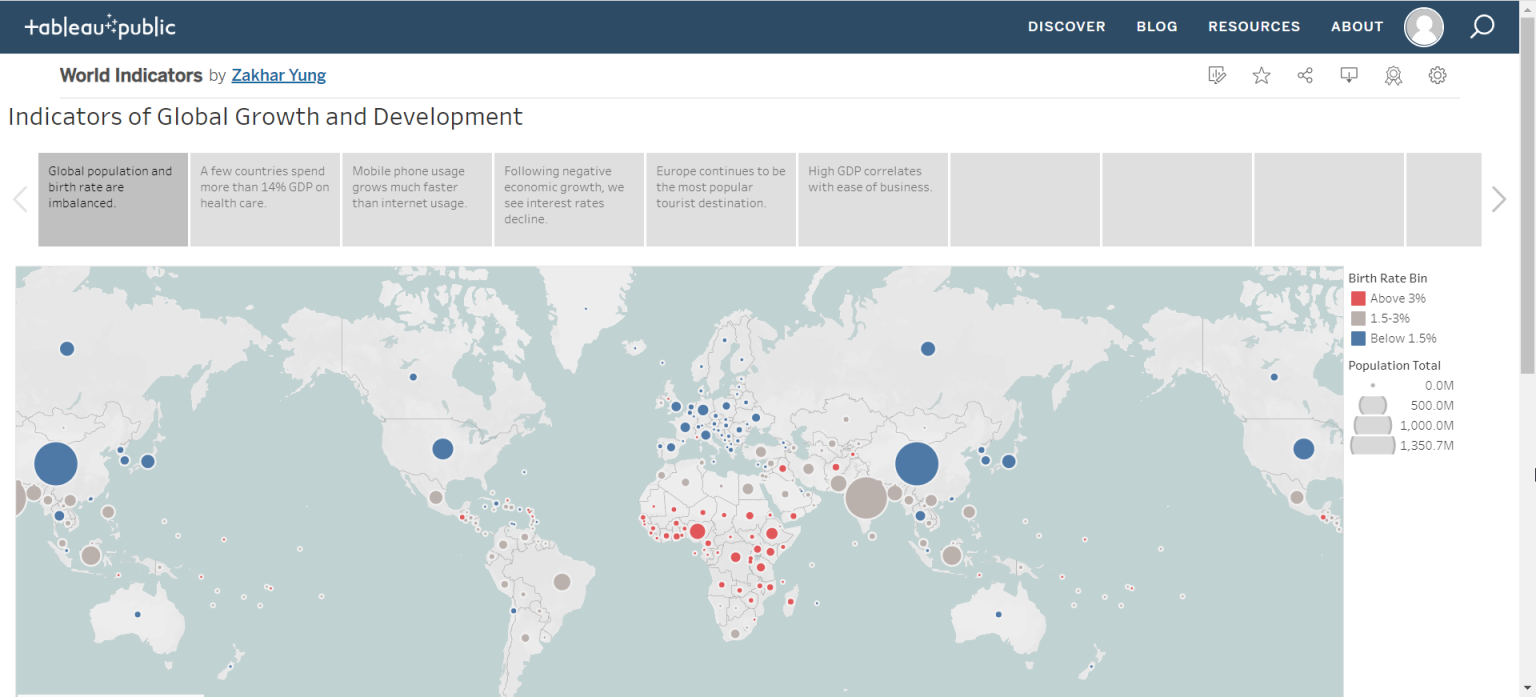Viewport: 1536px width, 697px height.
Task: Select the Below 1.5% birth rate legend entry
Action: (1358, 338)
